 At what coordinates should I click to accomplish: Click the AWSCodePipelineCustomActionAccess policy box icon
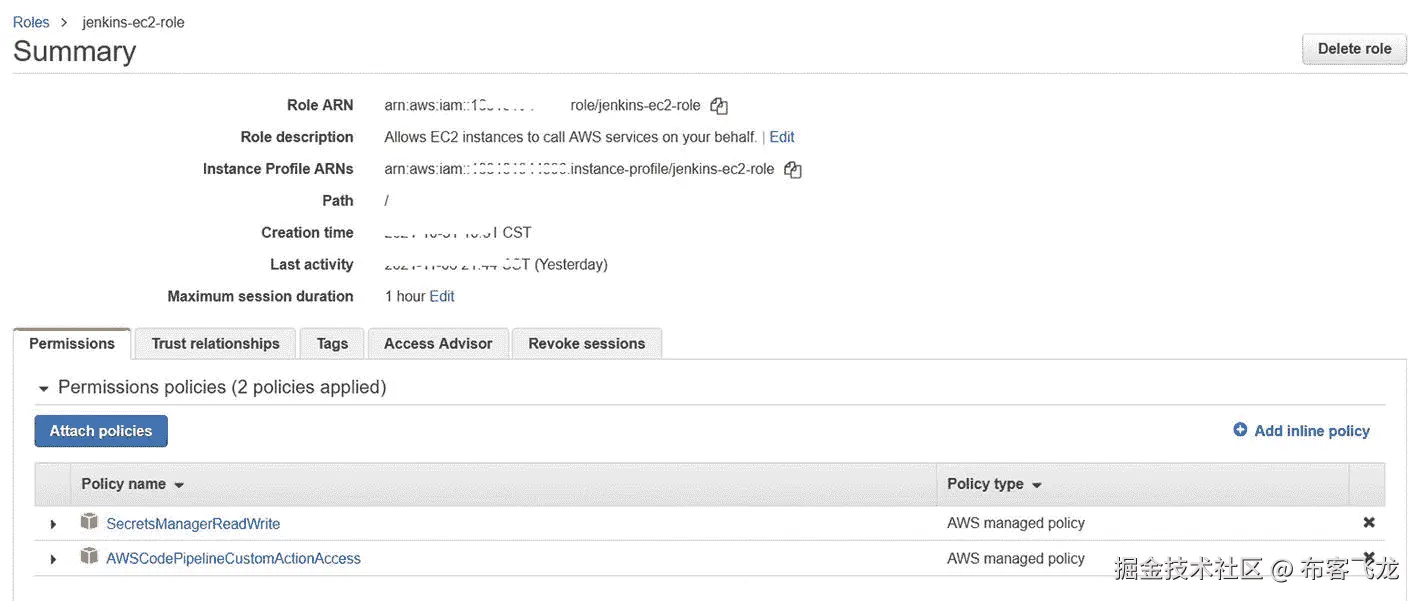[90, 557]
